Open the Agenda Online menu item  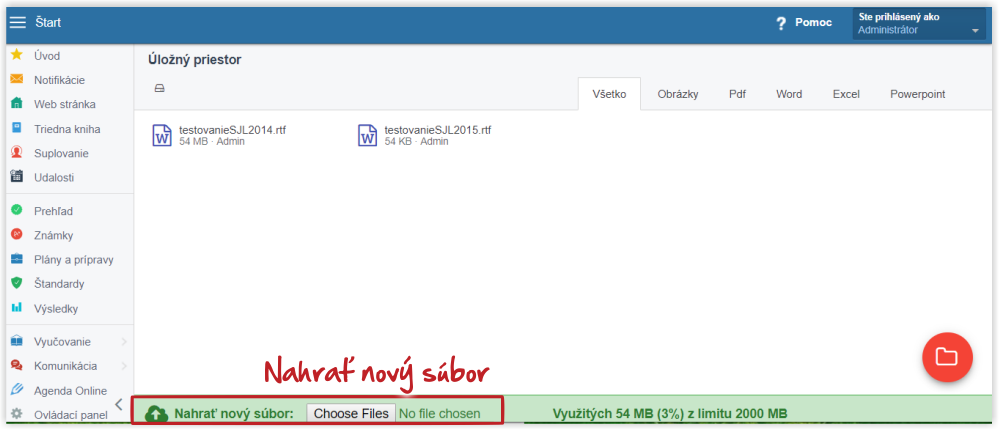point(70,391)
